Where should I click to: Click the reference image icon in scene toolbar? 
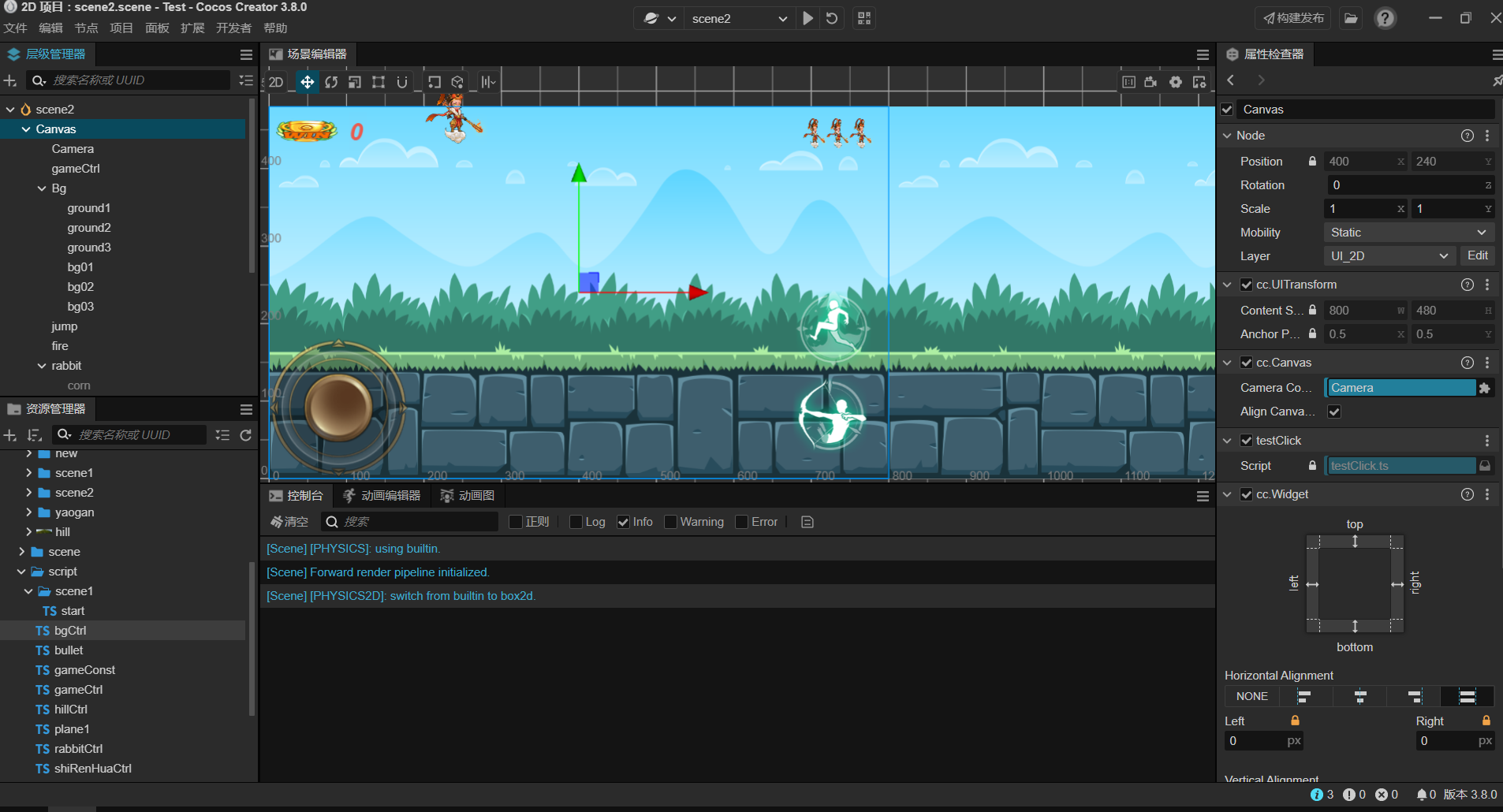1129,82
